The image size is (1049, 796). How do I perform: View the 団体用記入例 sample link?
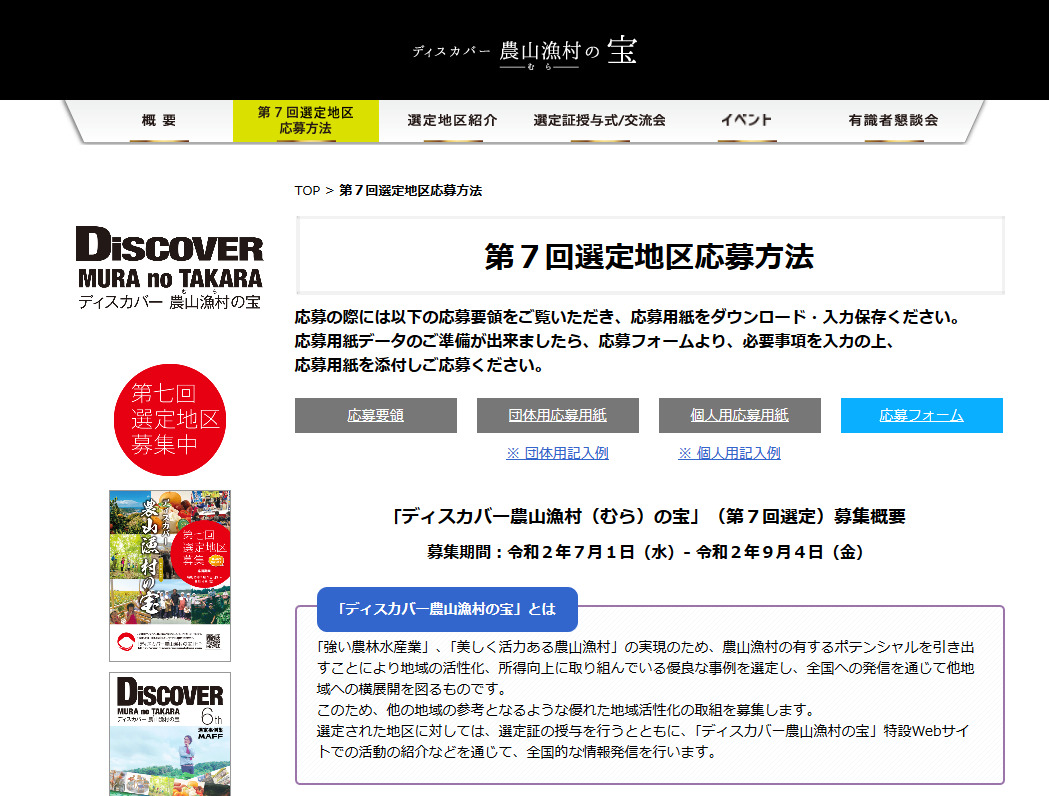(557, 452)
